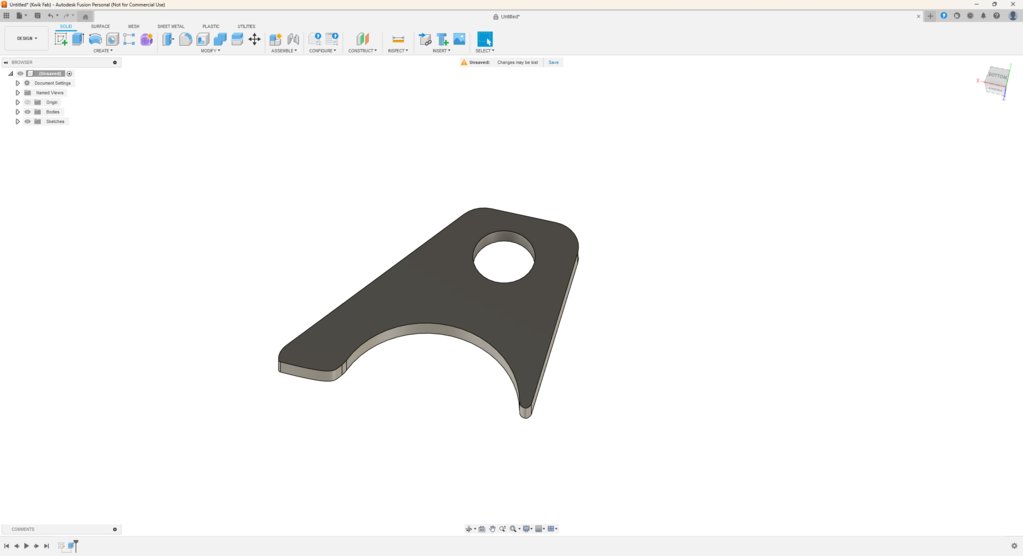Click the Insert McMaster-Carr component icon
The height and width of the screenshot is (556, 1023).
click(x=442, y=39)
